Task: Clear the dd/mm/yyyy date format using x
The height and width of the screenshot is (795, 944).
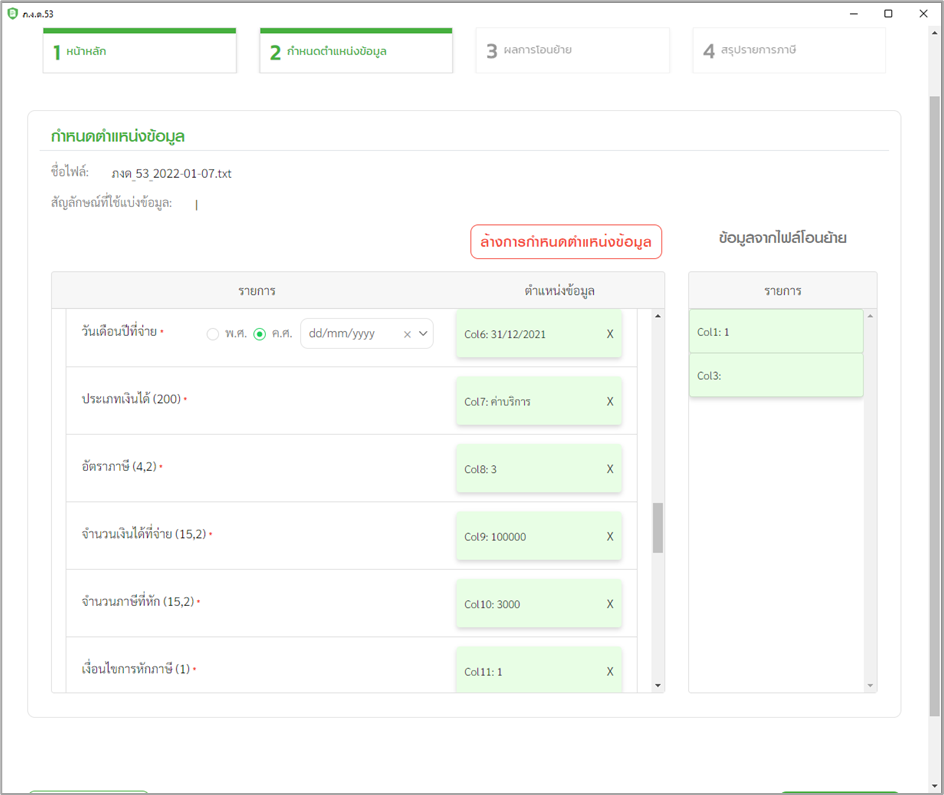Action: tap(407, 334)
